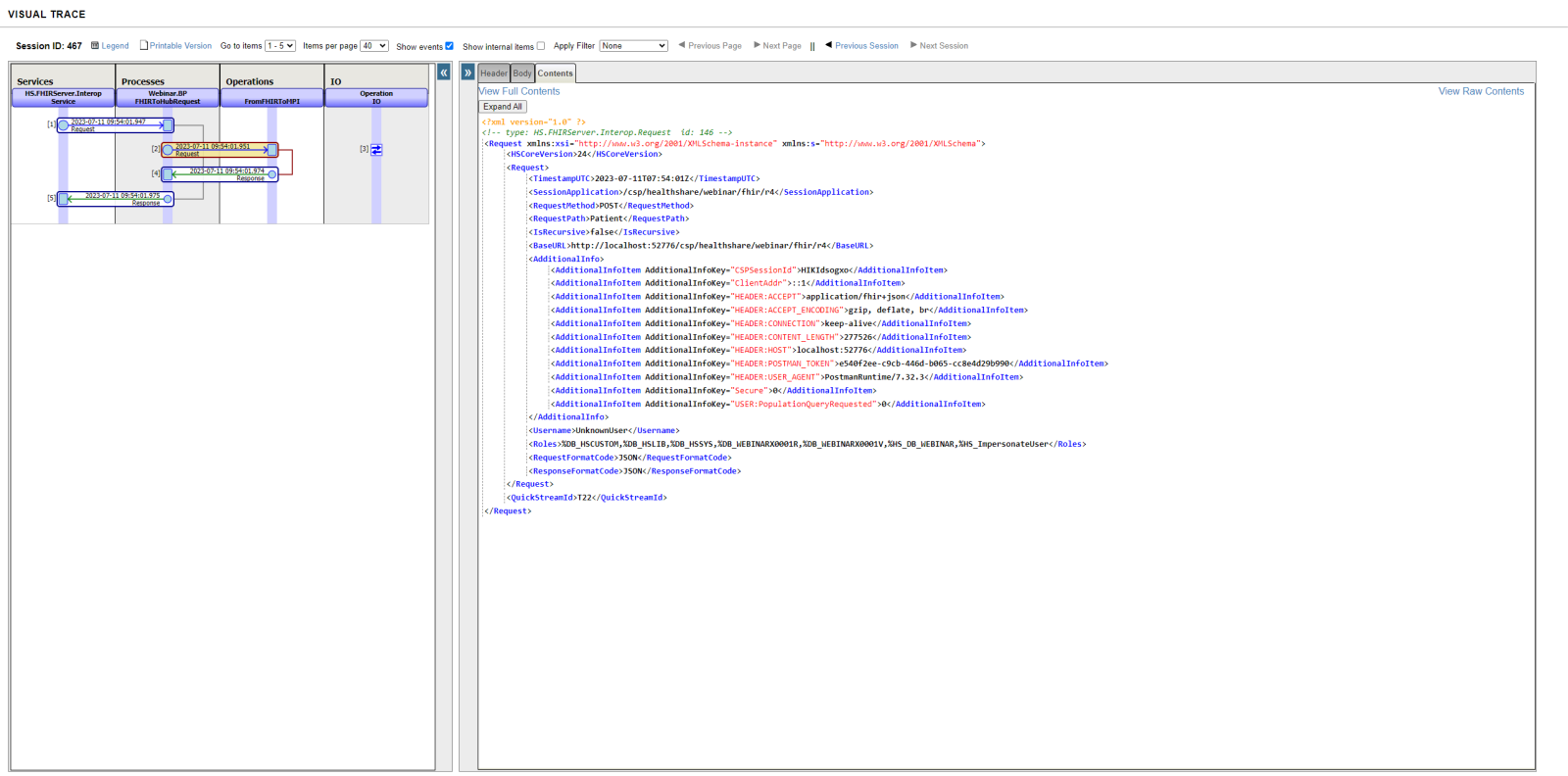Click the Previous Page arrow
Screen dimensions: 1568x776
point(682,45)
